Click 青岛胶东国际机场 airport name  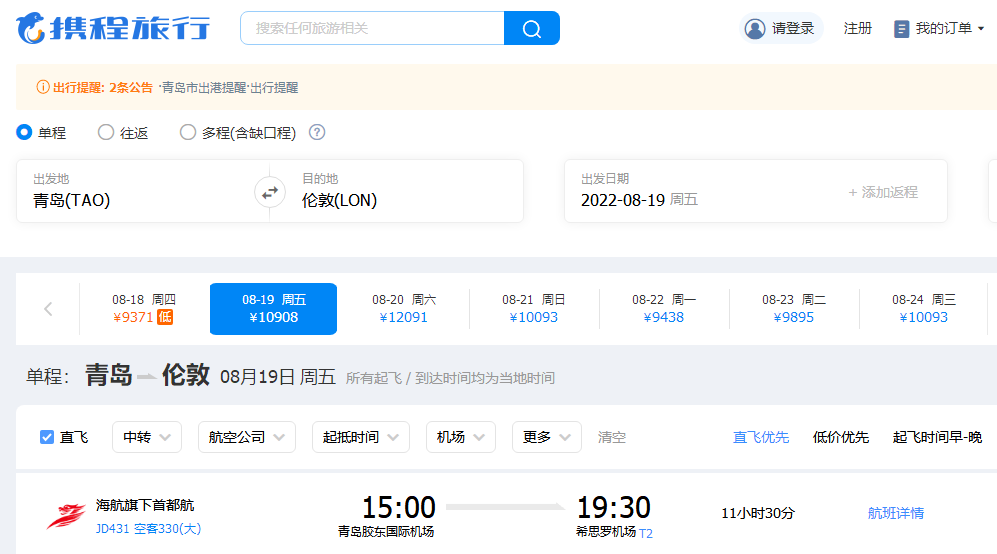pyautogui.click(x=386, y=532)
